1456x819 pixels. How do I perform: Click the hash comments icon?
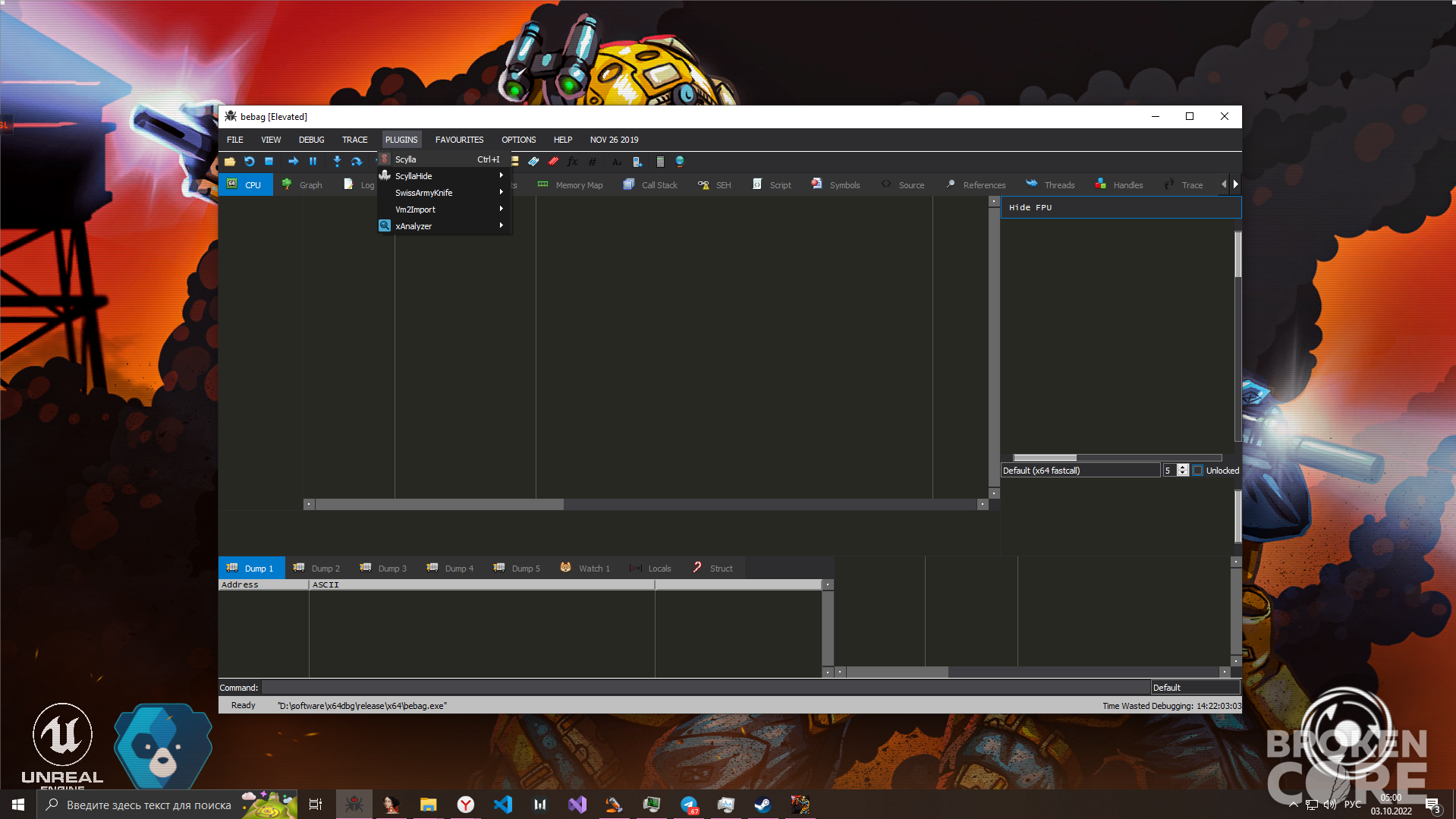click(592, 161)
